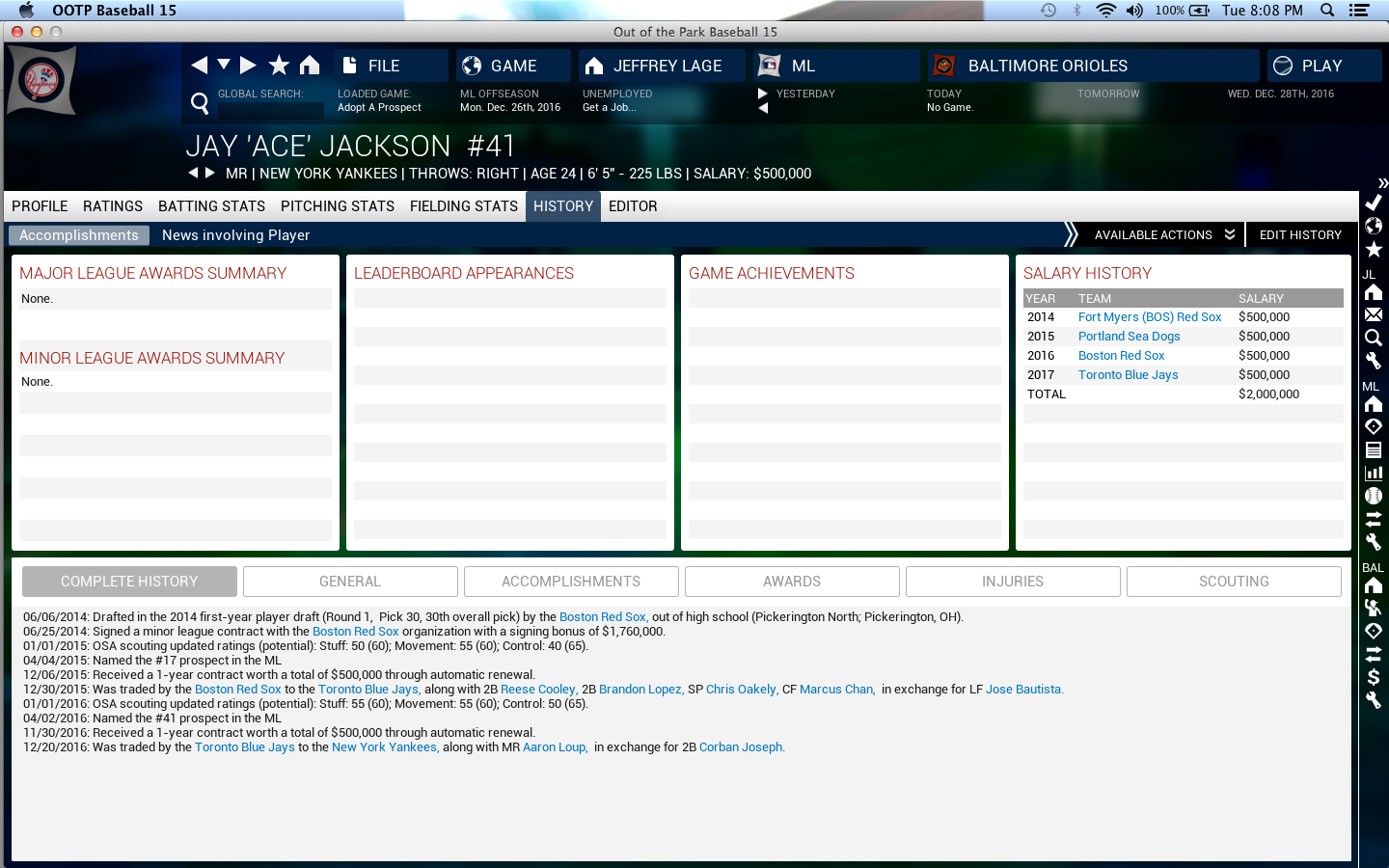
Task: Open the FILE menu
Action: (392, 66)
